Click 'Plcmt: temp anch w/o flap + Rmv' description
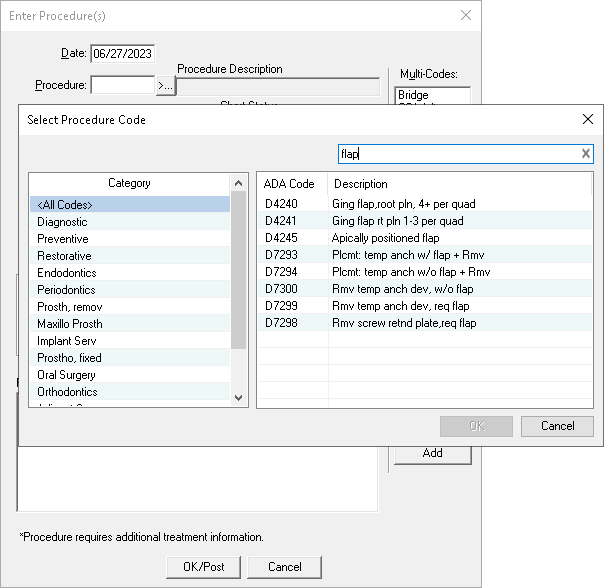 coord(411,271)
